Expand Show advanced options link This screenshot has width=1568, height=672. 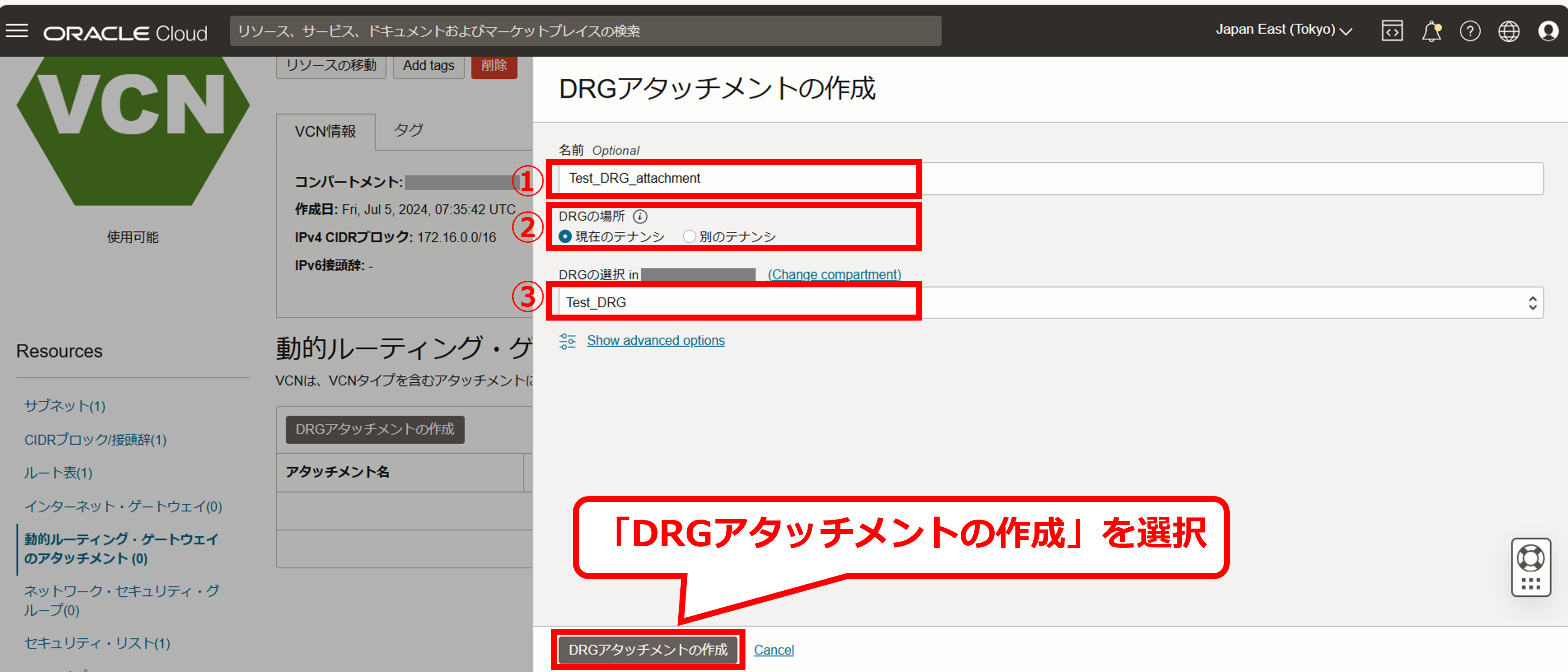tap(655, 341)
